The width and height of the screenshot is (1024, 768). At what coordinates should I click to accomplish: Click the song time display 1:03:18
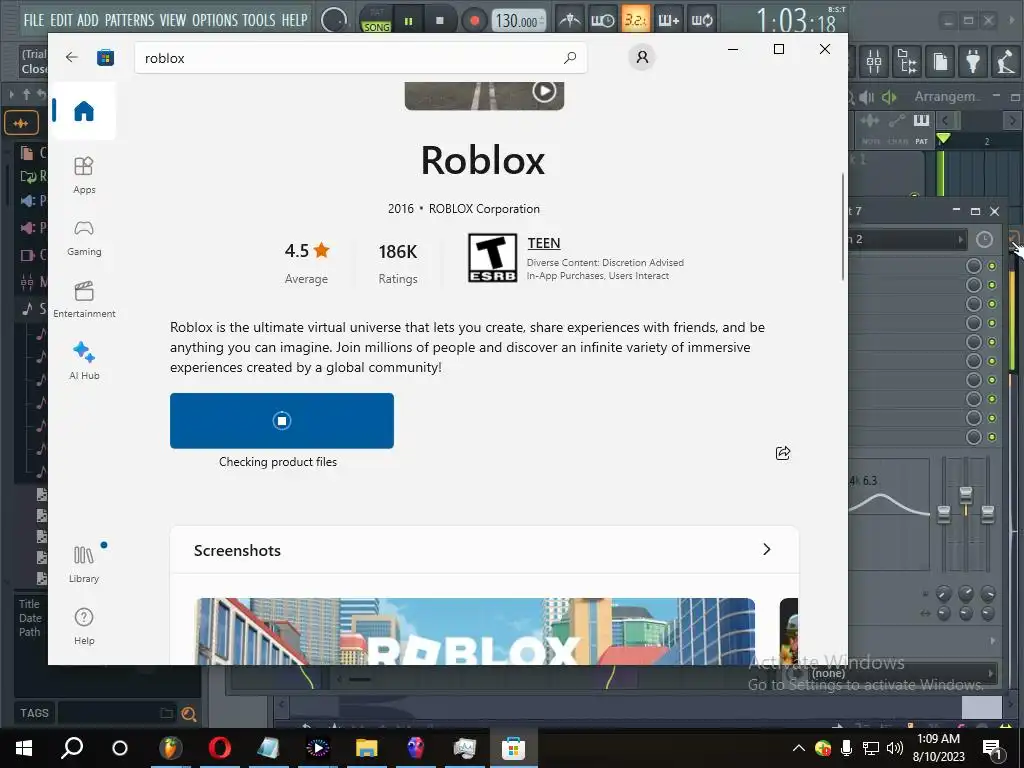click(796, 22)
